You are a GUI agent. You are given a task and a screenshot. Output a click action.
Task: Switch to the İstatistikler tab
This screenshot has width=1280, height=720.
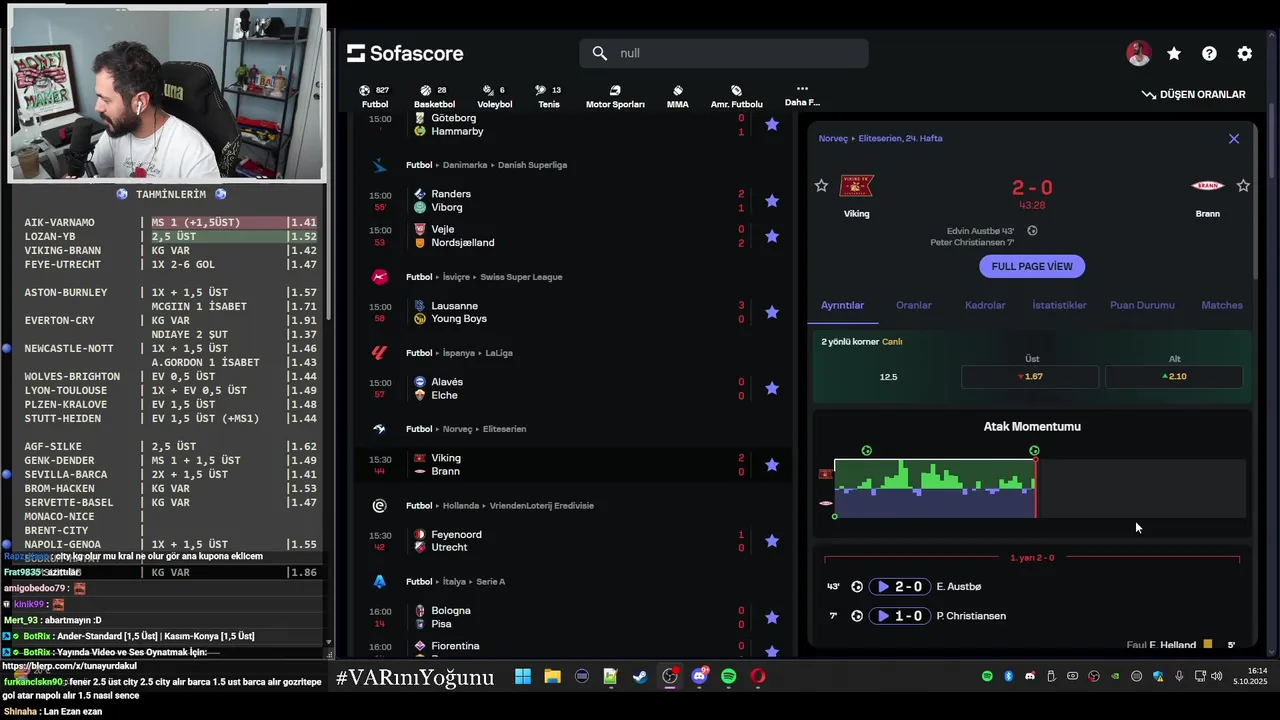click(x=1059, y=305)
